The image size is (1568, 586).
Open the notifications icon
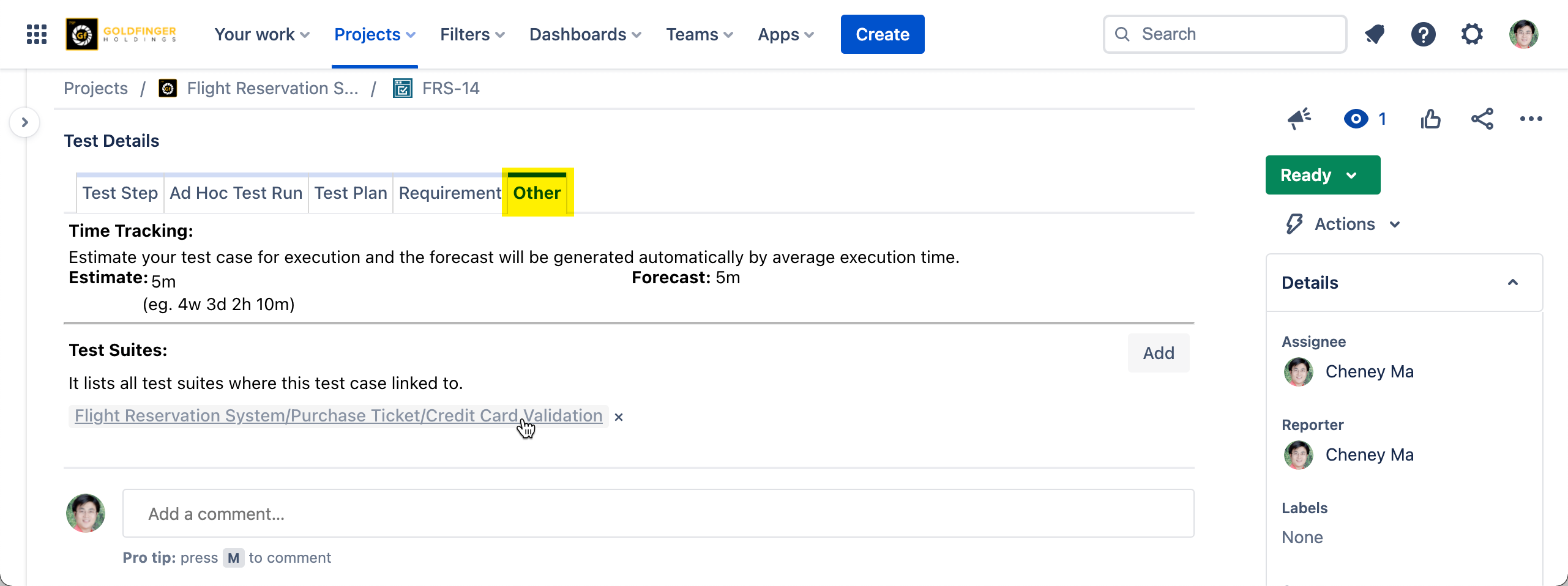tap(1375, 34)
